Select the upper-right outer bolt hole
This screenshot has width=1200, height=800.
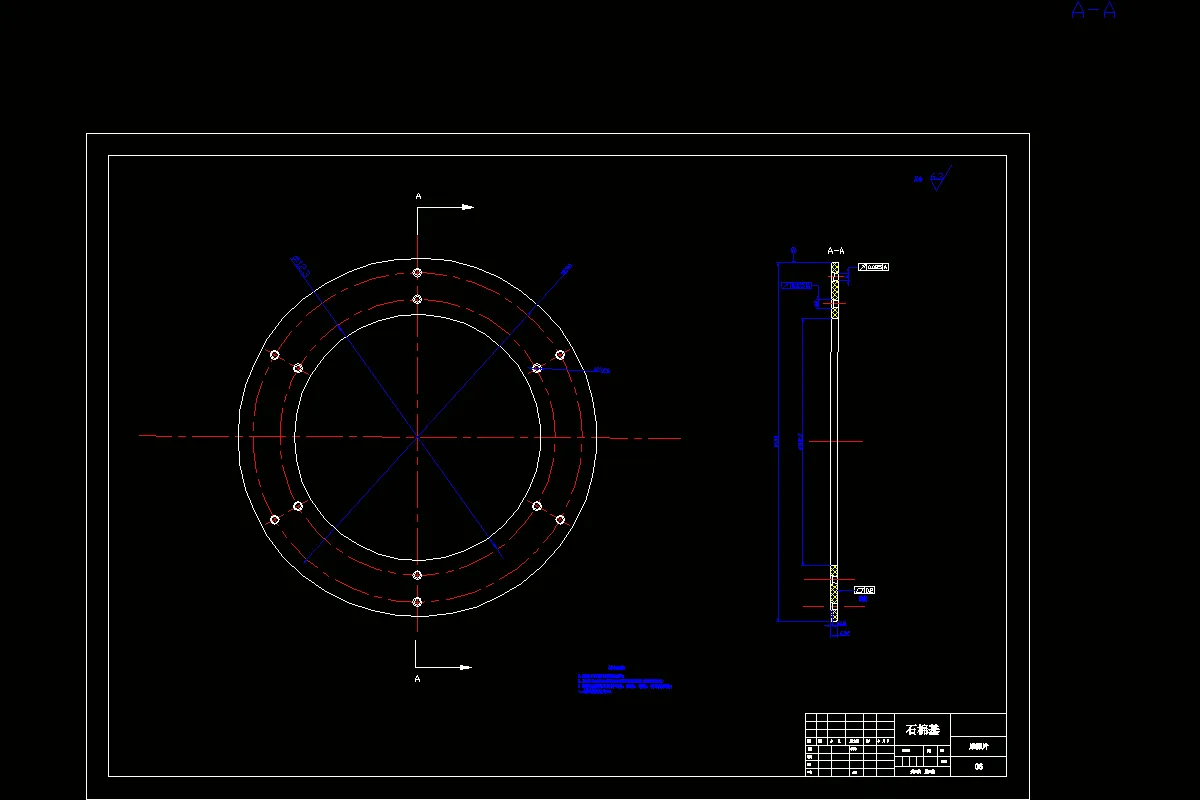pos(560,355)
